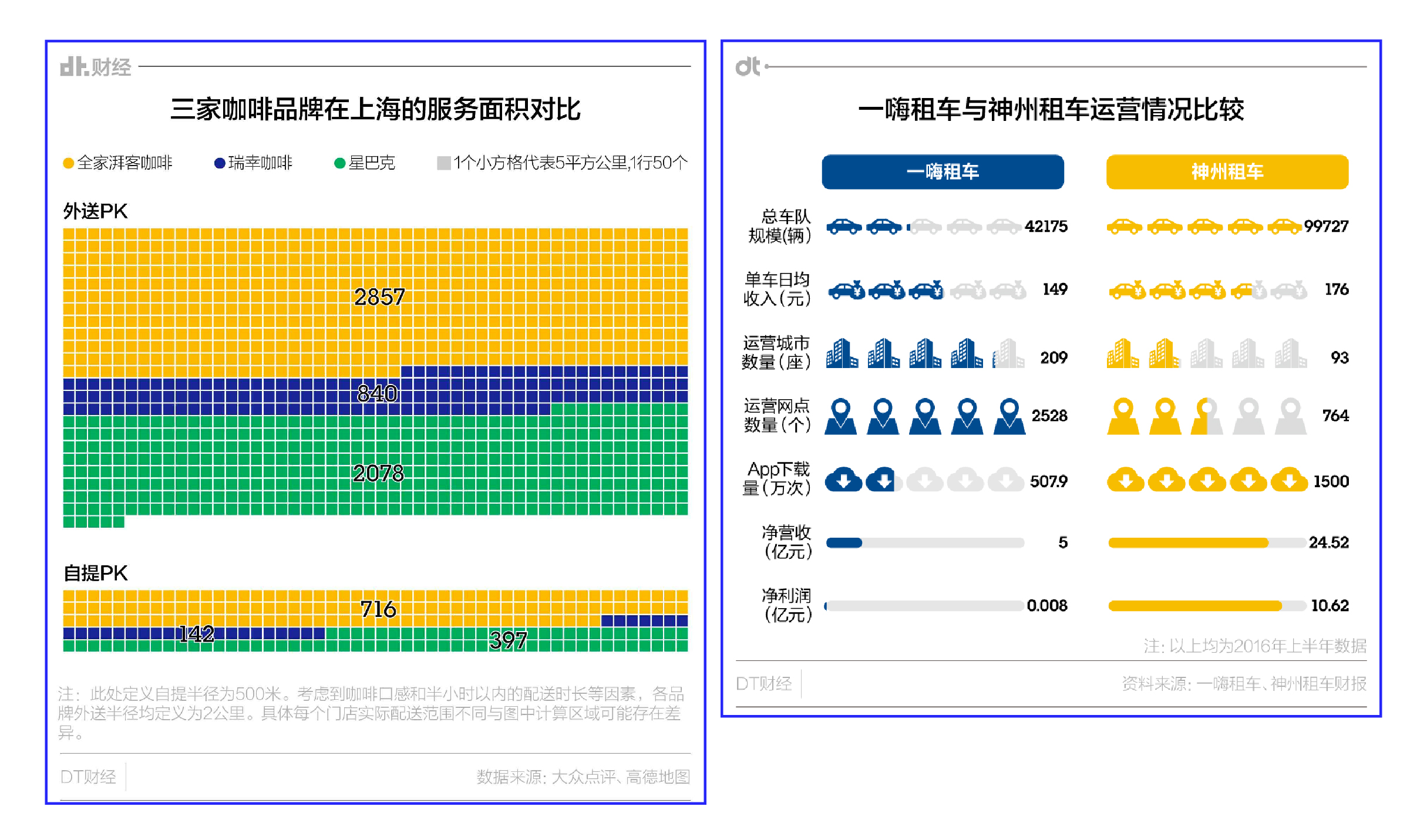Image resolution: width=1427 pixels, height=840 pixels.
Task: Click the dt logo on the right chart
Action: 748,67
